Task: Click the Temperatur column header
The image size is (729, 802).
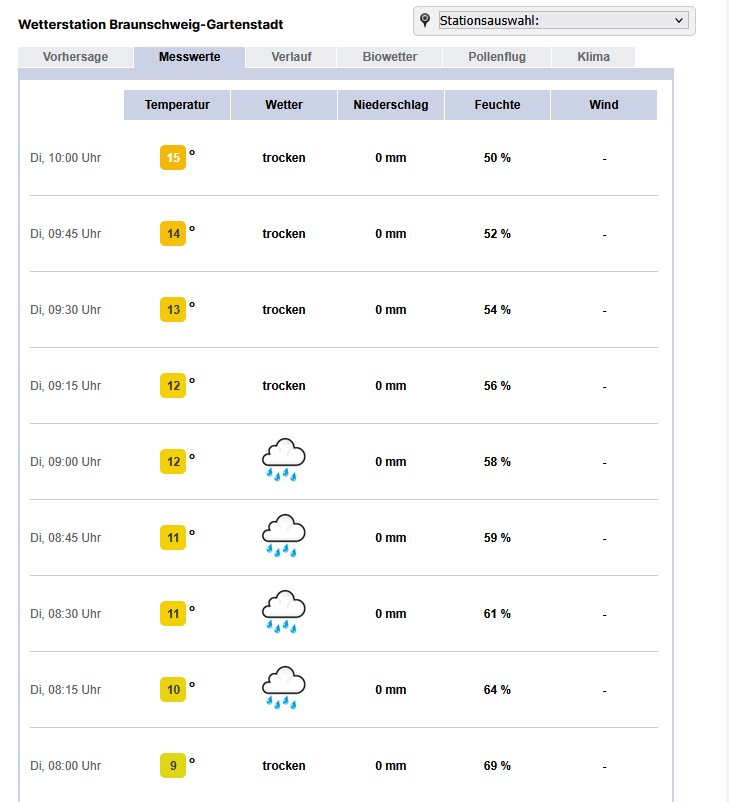Action: click(177, 105)
